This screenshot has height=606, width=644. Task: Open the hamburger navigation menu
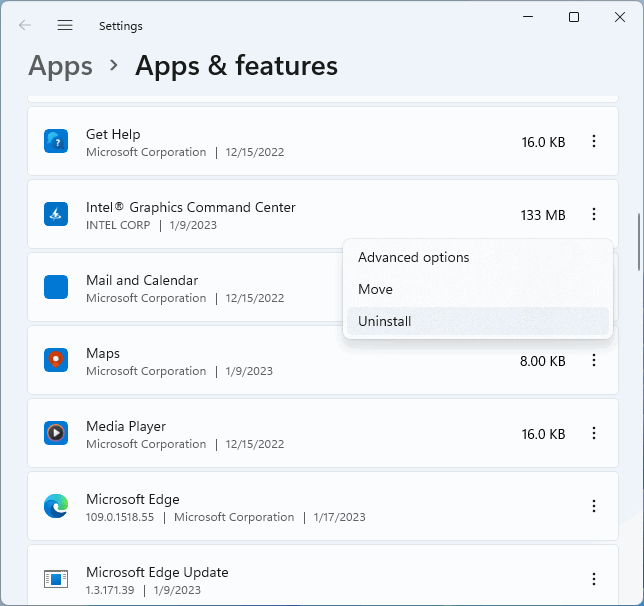point(65,25)
